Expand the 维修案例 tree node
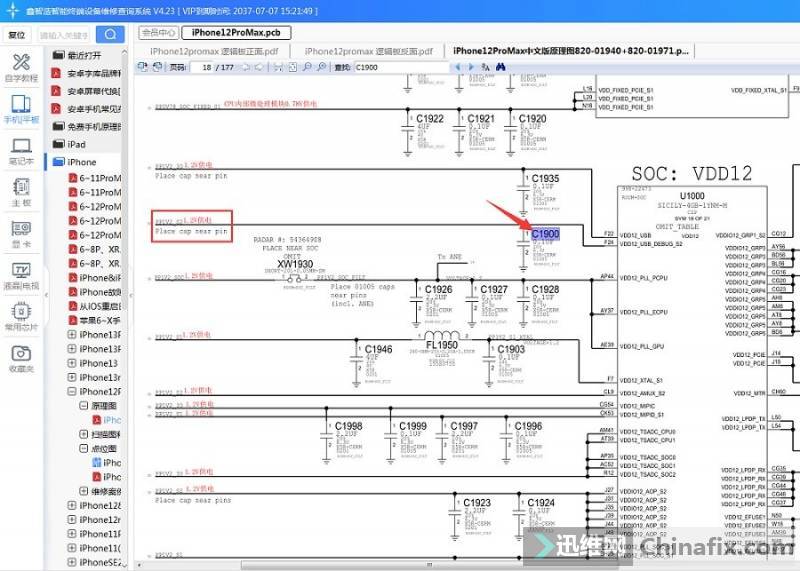This screenshot has height=571, width=800. [84, 492]
